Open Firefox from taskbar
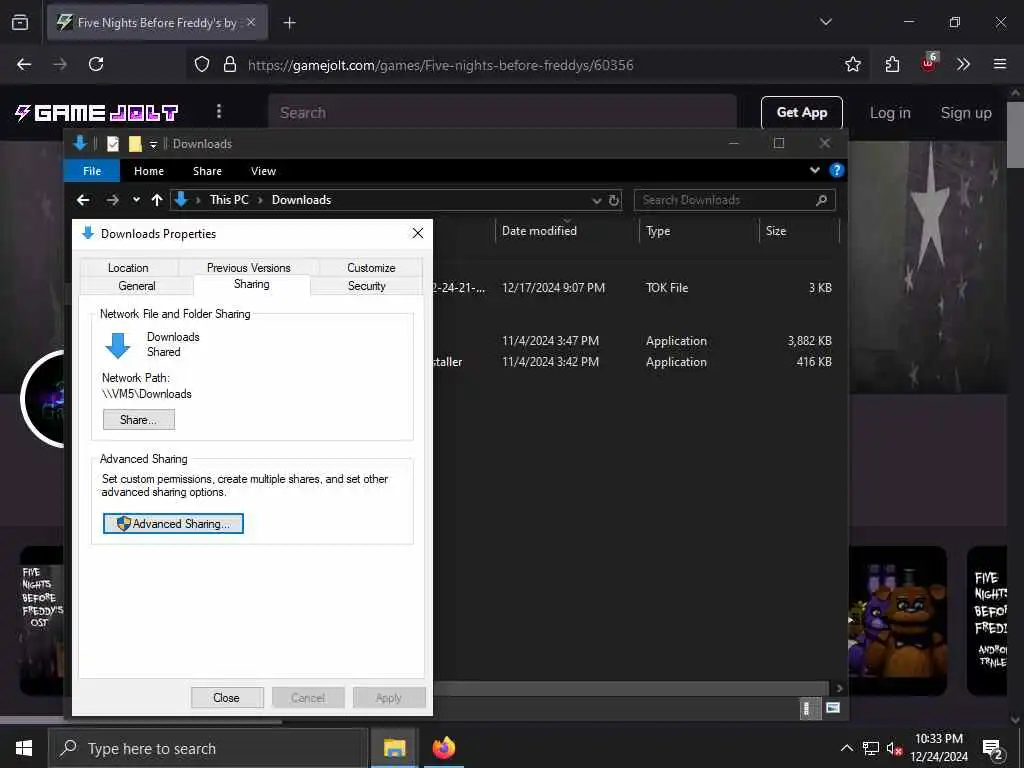This screenshot has height=768, width=1024. (x=443, y=748)
